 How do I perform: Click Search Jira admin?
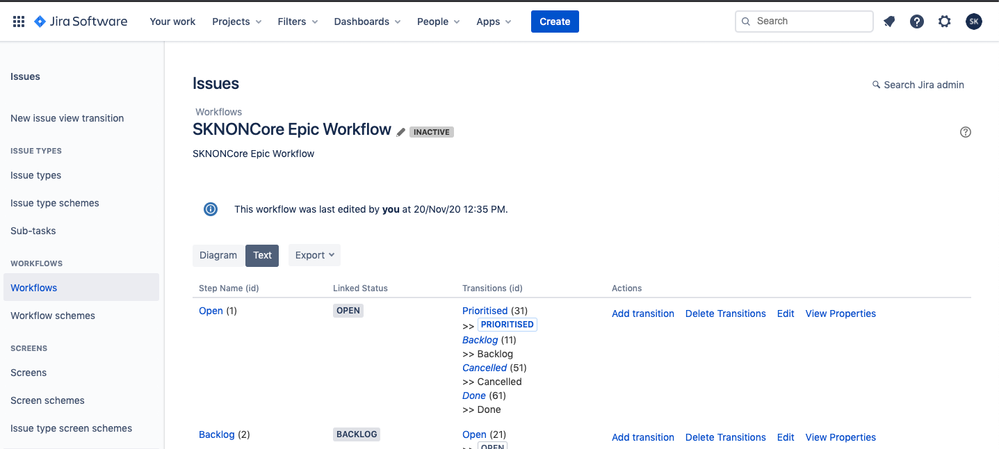pyautogui.click(x=918, y=85)
